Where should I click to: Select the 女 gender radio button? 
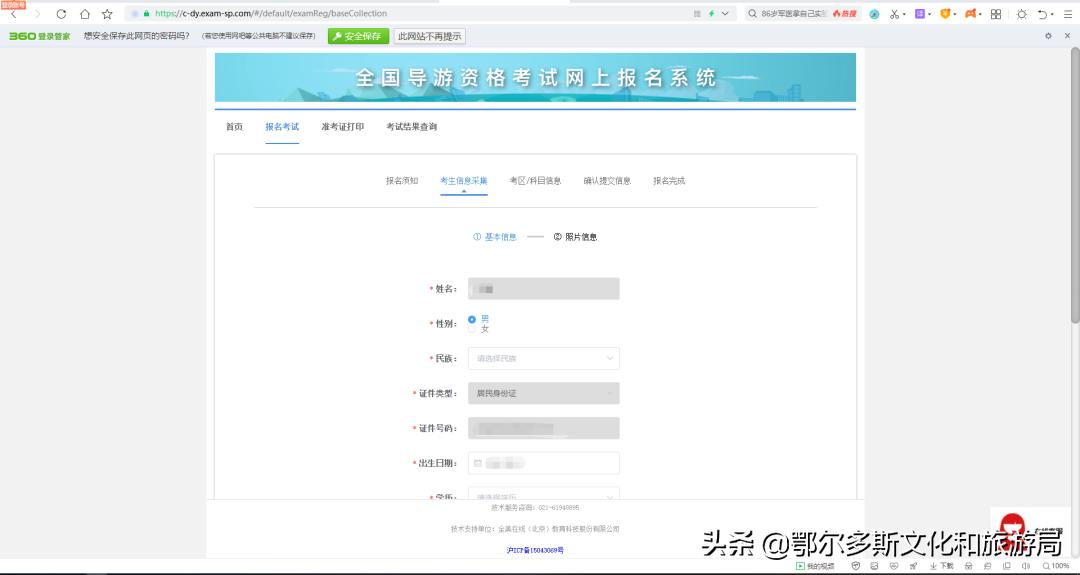[x=472, y=329]
